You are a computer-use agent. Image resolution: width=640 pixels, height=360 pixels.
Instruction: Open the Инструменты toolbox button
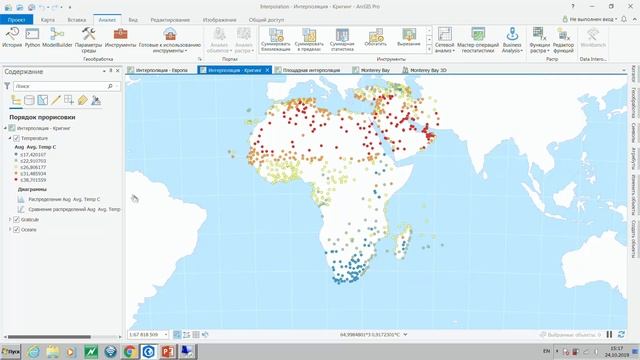tap(120, 38)
